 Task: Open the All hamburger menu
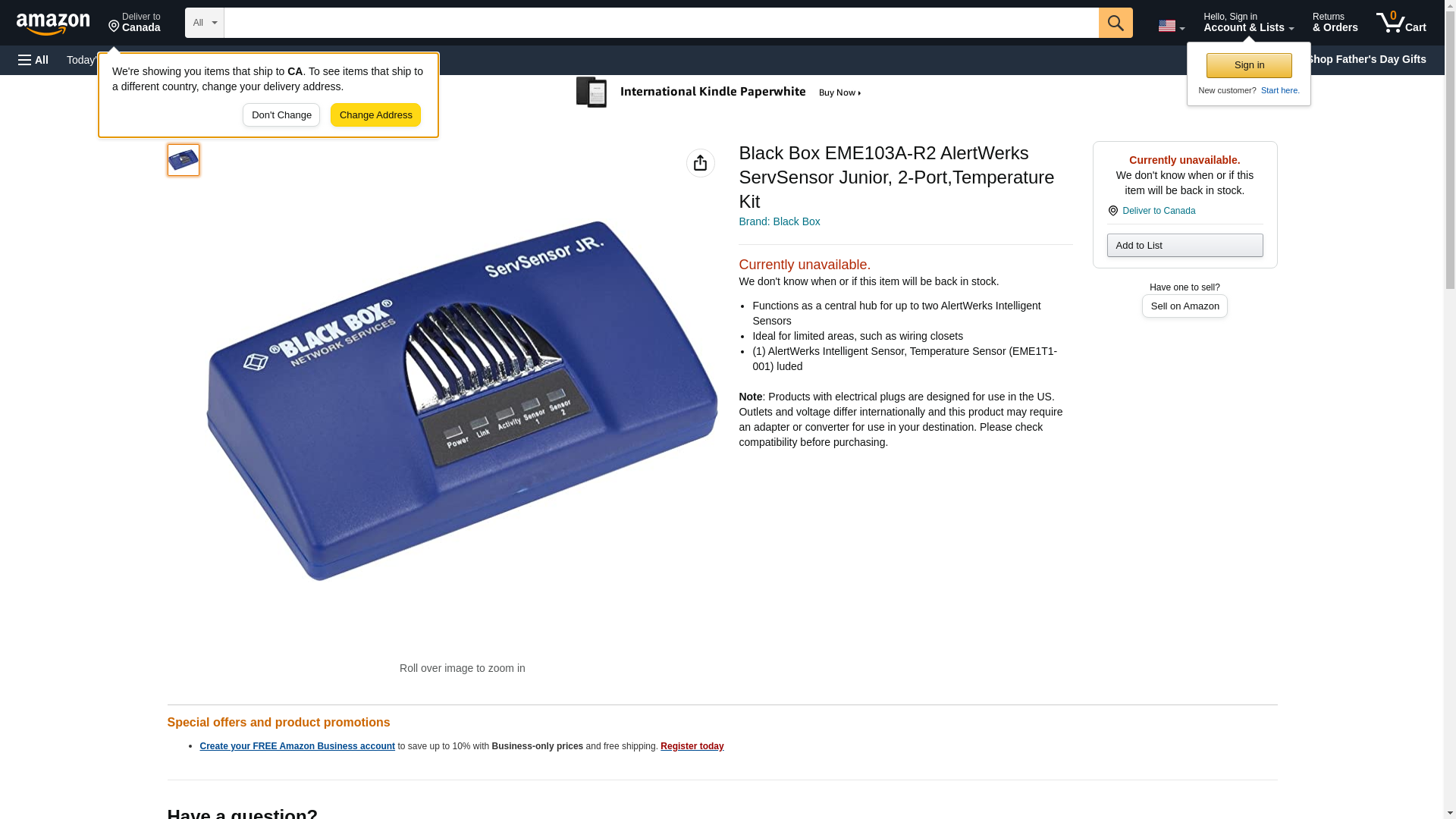click(x=33, y=60)
